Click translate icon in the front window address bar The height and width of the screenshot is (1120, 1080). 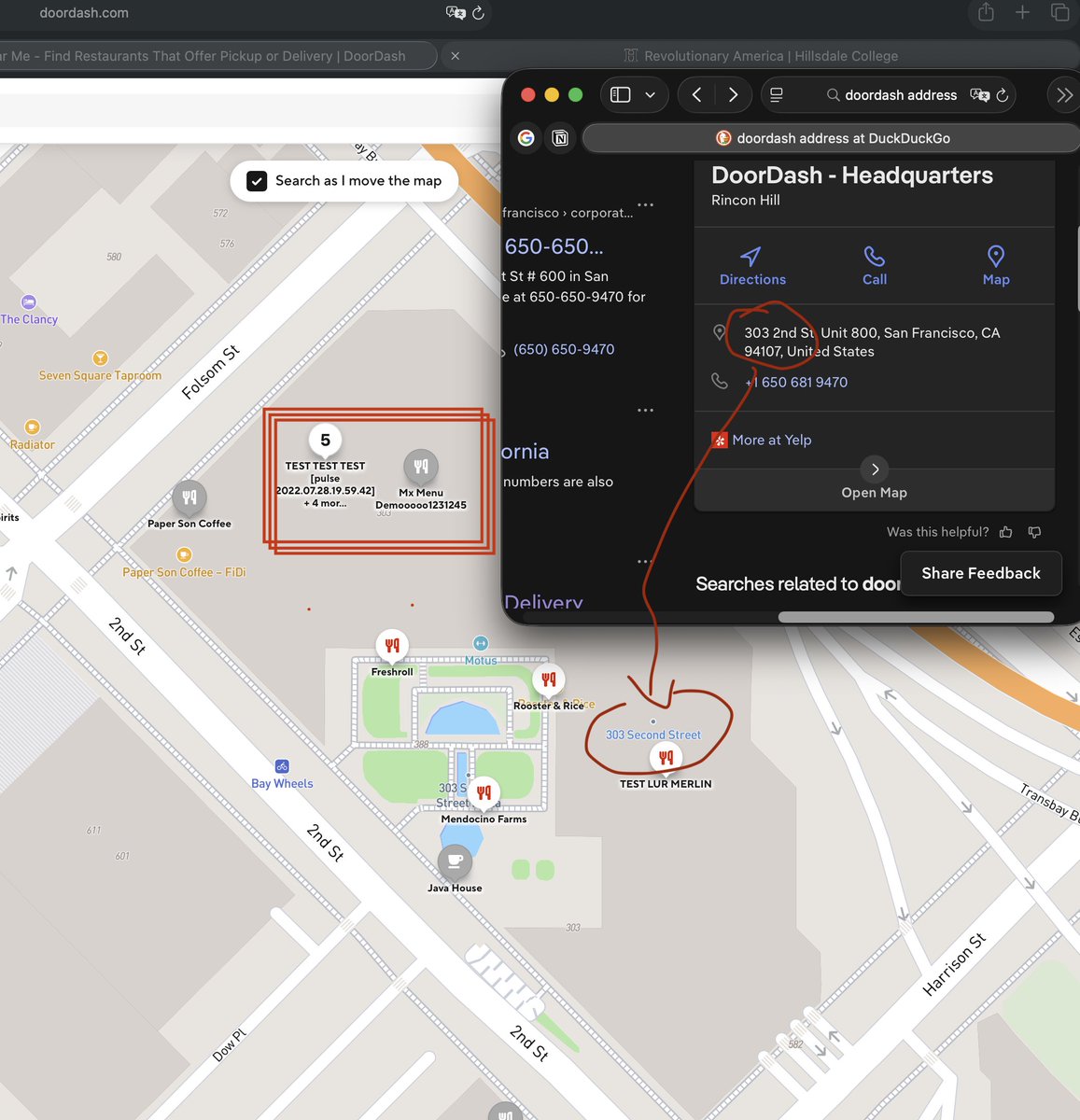tap(979, 94)
